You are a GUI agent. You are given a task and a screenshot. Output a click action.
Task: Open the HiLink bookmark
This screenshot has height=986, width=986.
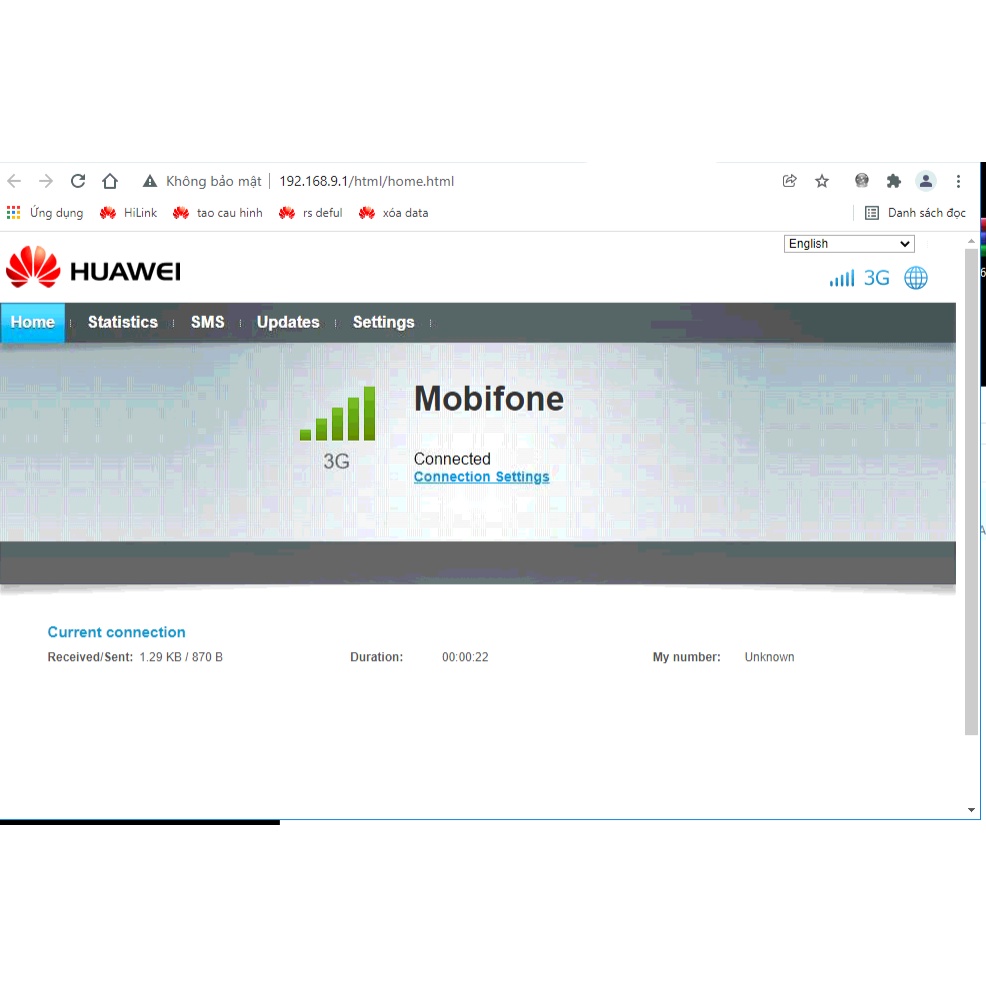click(x=129, y=213)
